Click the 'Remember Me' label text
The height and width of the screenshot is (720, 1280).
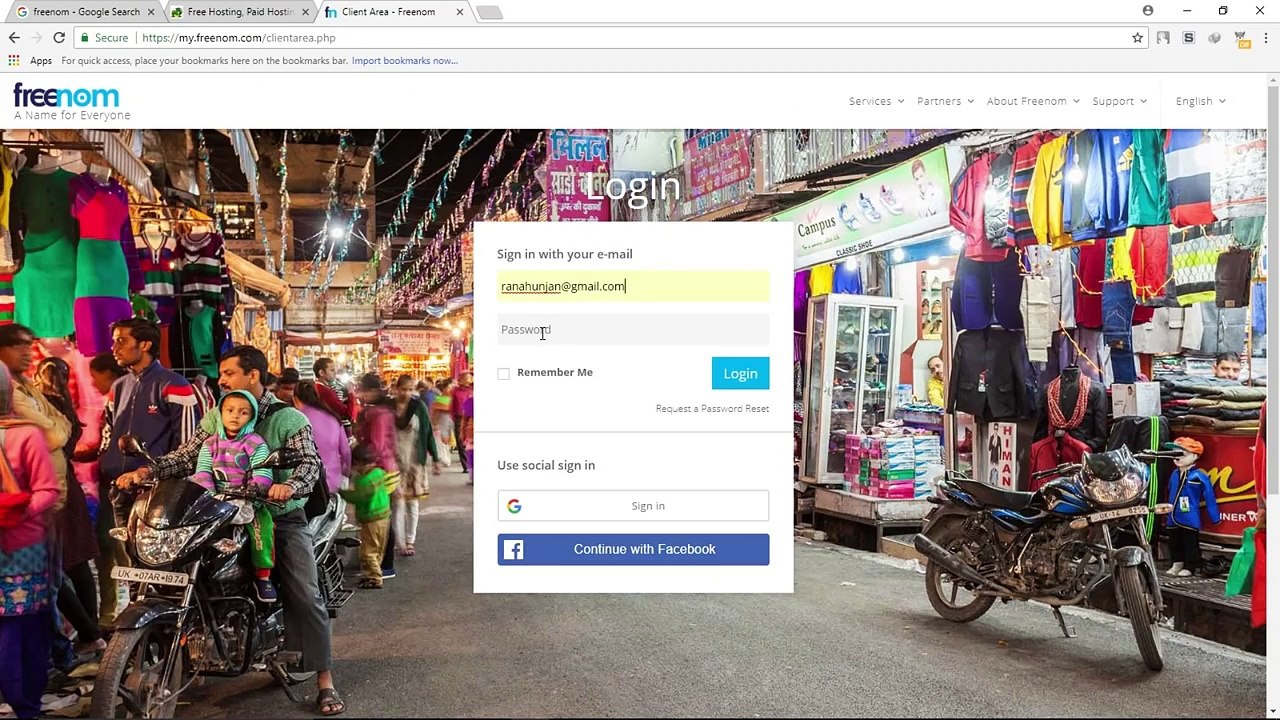555,373
